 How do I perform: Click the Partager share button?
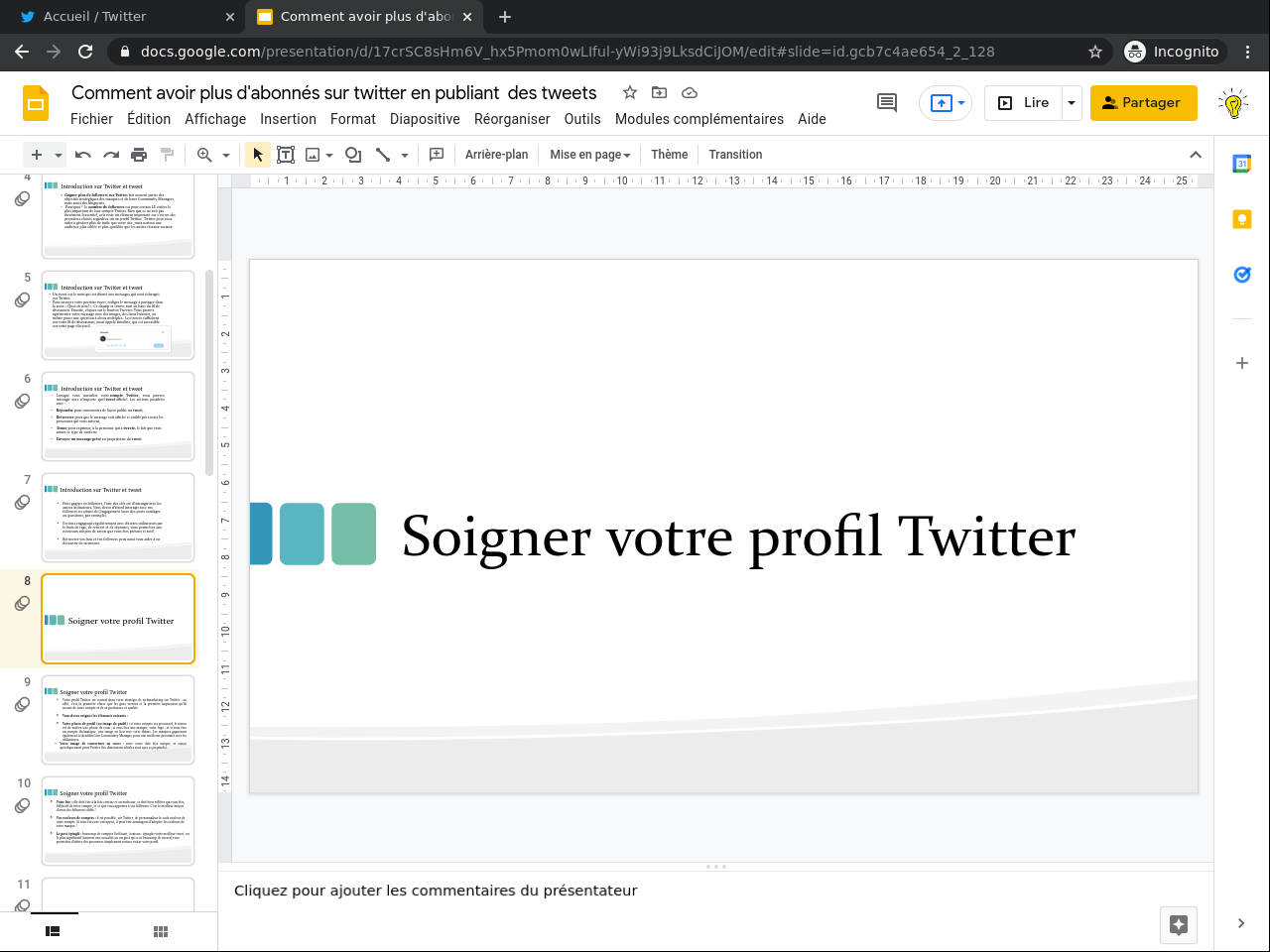click(x=1143, y=102)
